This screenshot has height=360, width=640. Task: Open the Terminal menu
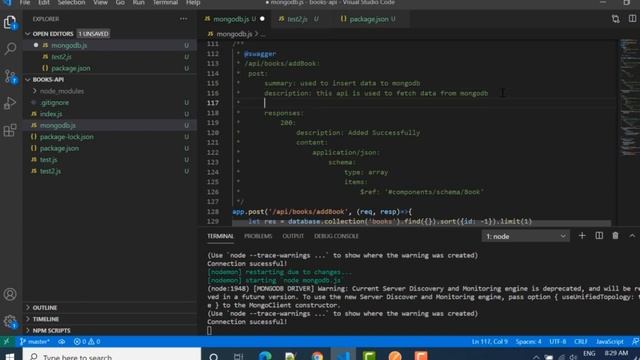pos(165,3)
